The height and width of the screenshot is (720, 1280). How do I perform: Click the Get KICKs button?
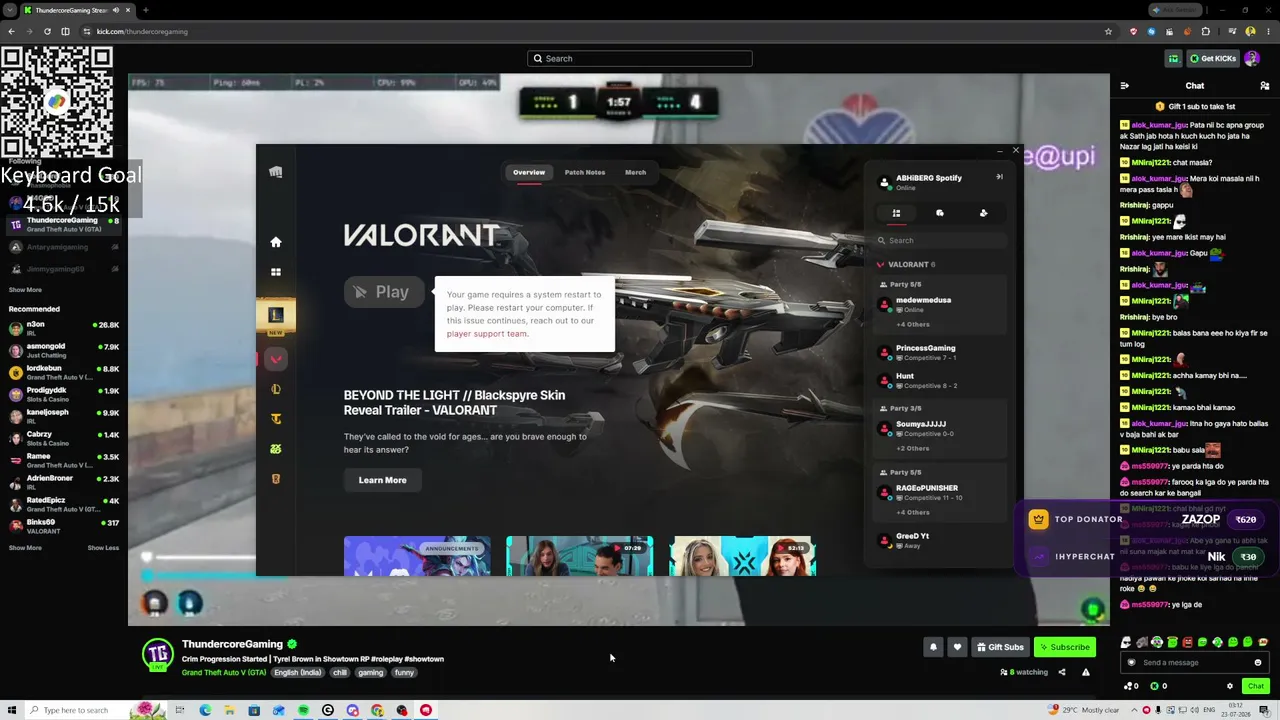click(x=1213, y=59)
